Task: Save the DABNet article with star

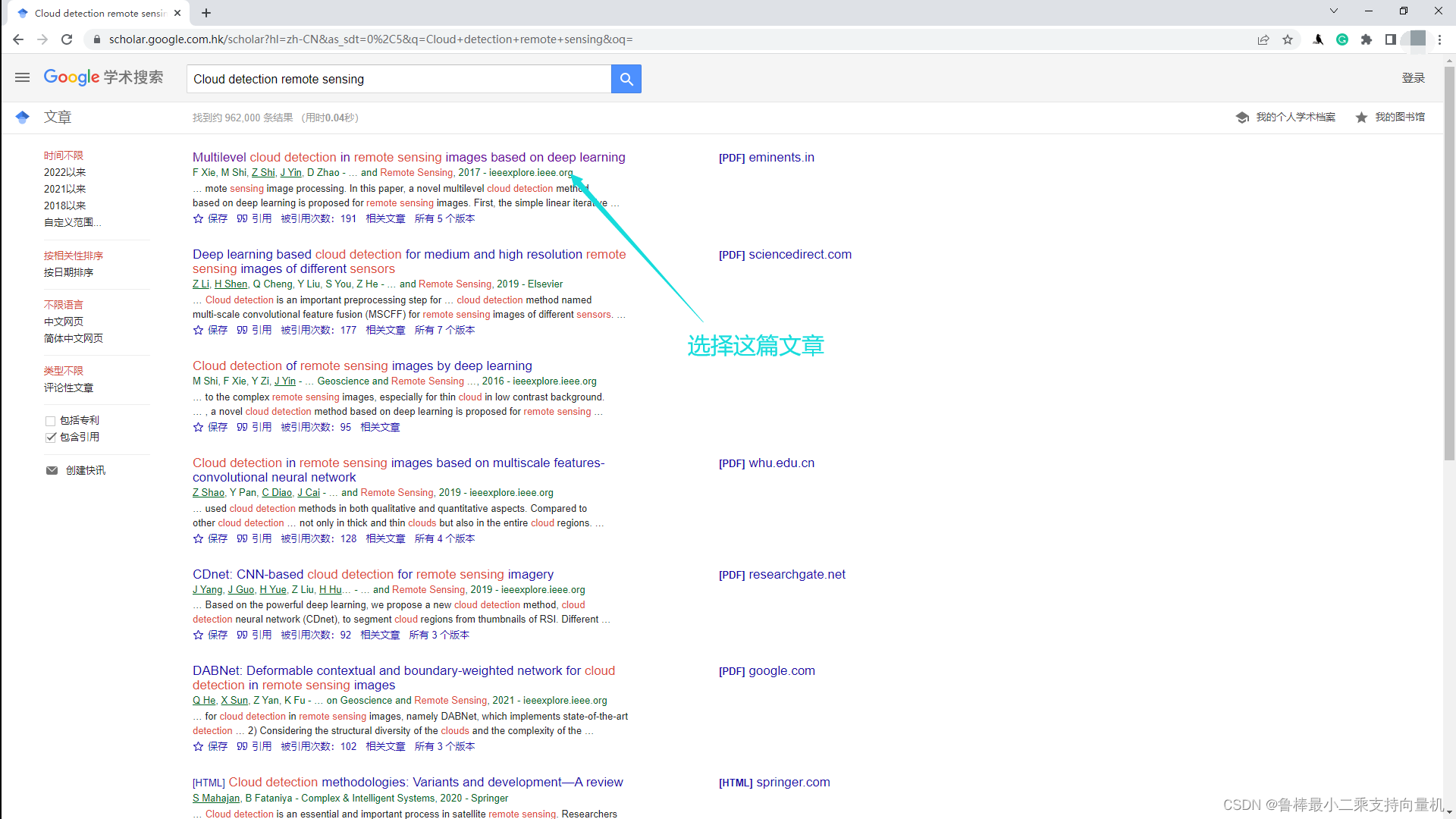Action: click(210, 746)
